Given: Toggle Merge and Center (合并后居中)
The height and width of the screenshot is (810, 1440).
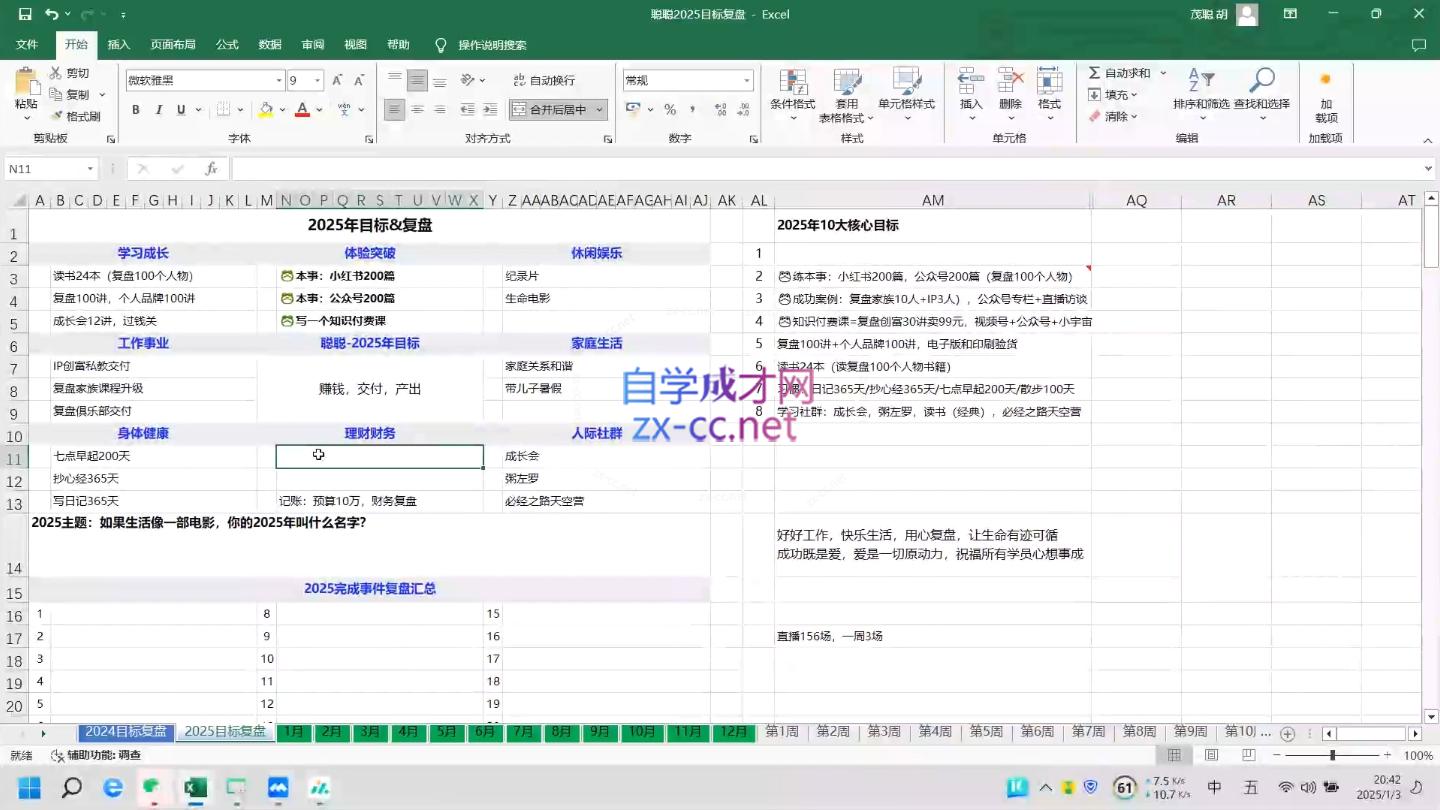Looking at the screenshot, I should pyautogui.click(x=550, y=110).
